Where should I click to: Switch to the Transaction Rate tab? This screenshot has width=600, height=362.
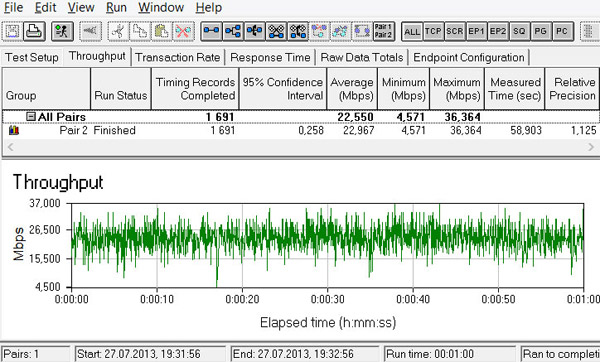click(178, 57)
